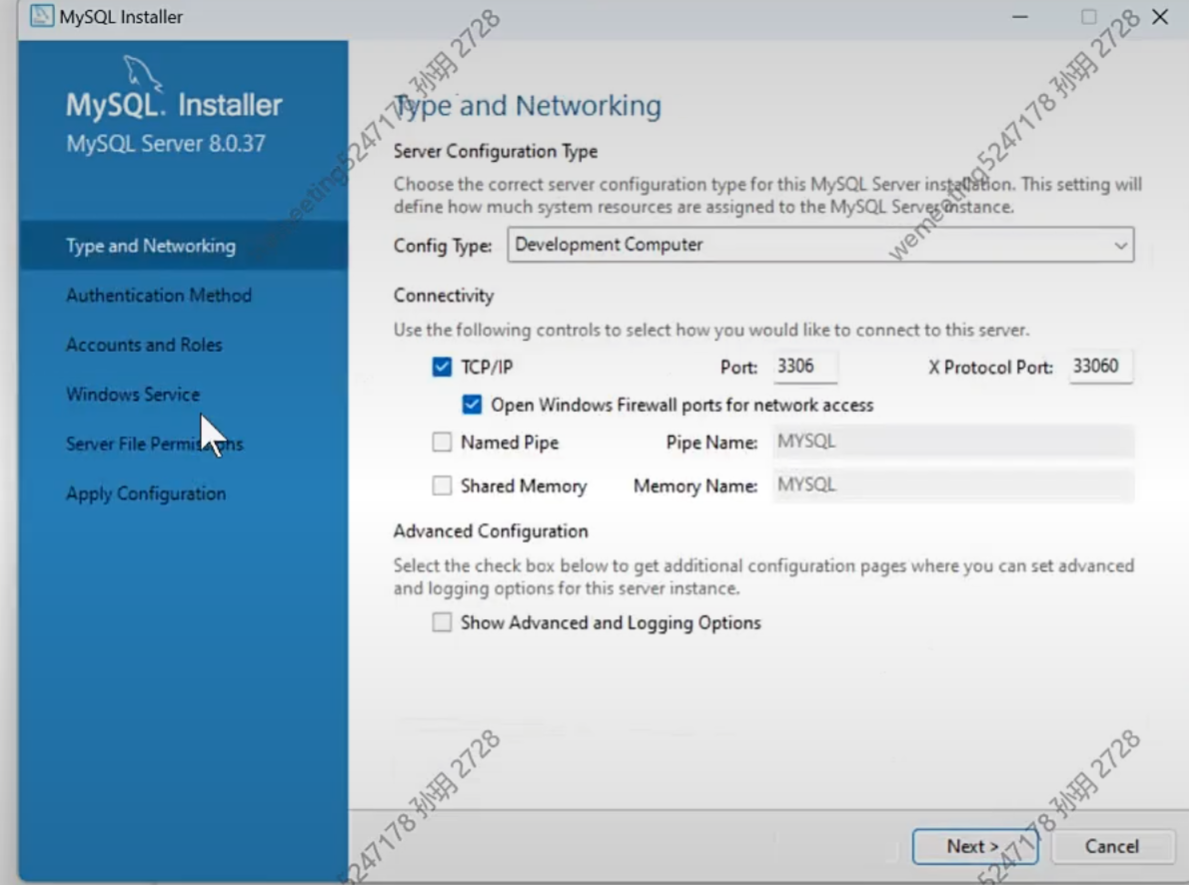Open Accounts and Roles step

[144, 344]
